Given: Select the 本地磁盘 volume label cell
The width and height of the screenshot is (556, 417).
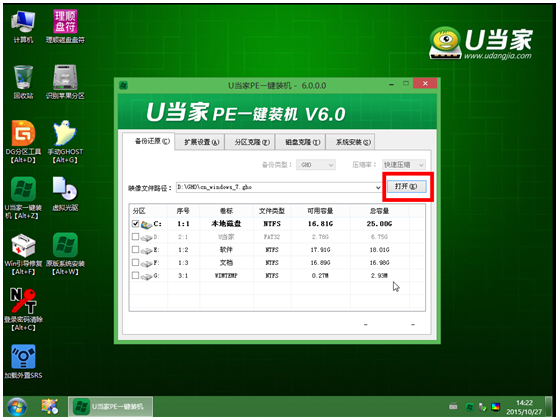Looking at the screenshot, I should (x=226, y=224).
